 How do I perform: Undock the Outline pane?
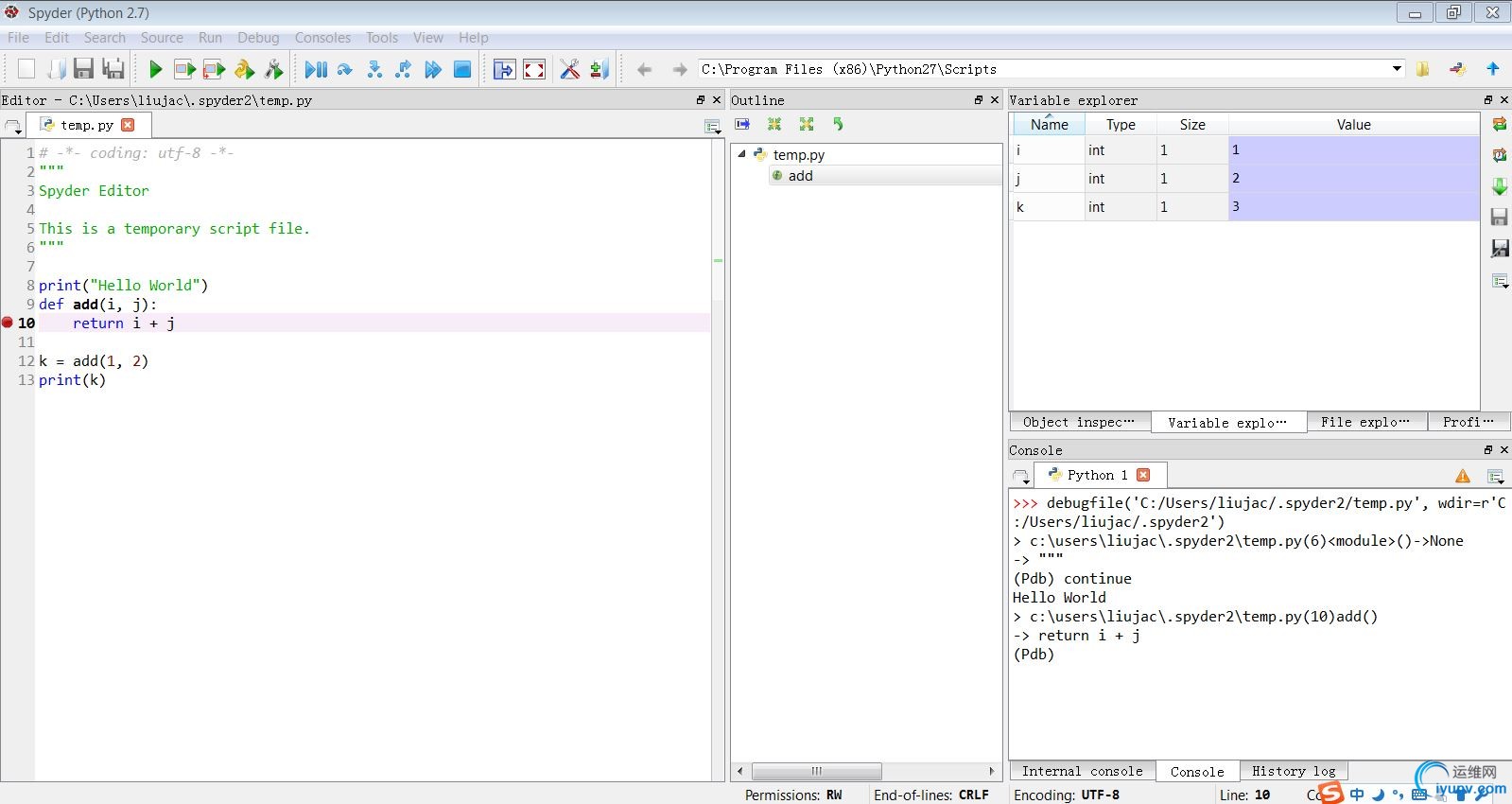(x=979, y=99)
